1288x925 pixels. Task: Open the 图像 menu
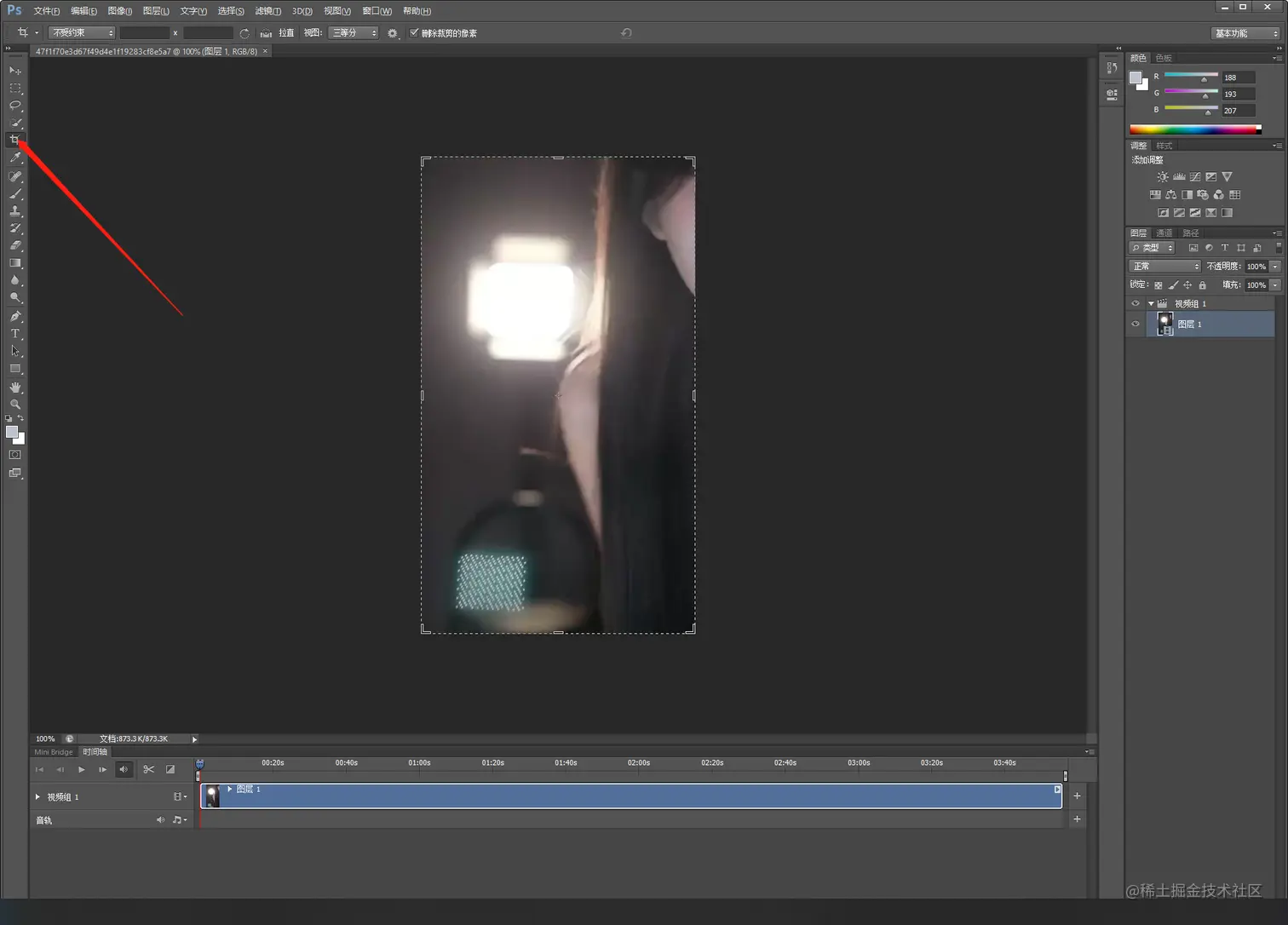pyautogui.click(x=119, y=11)
